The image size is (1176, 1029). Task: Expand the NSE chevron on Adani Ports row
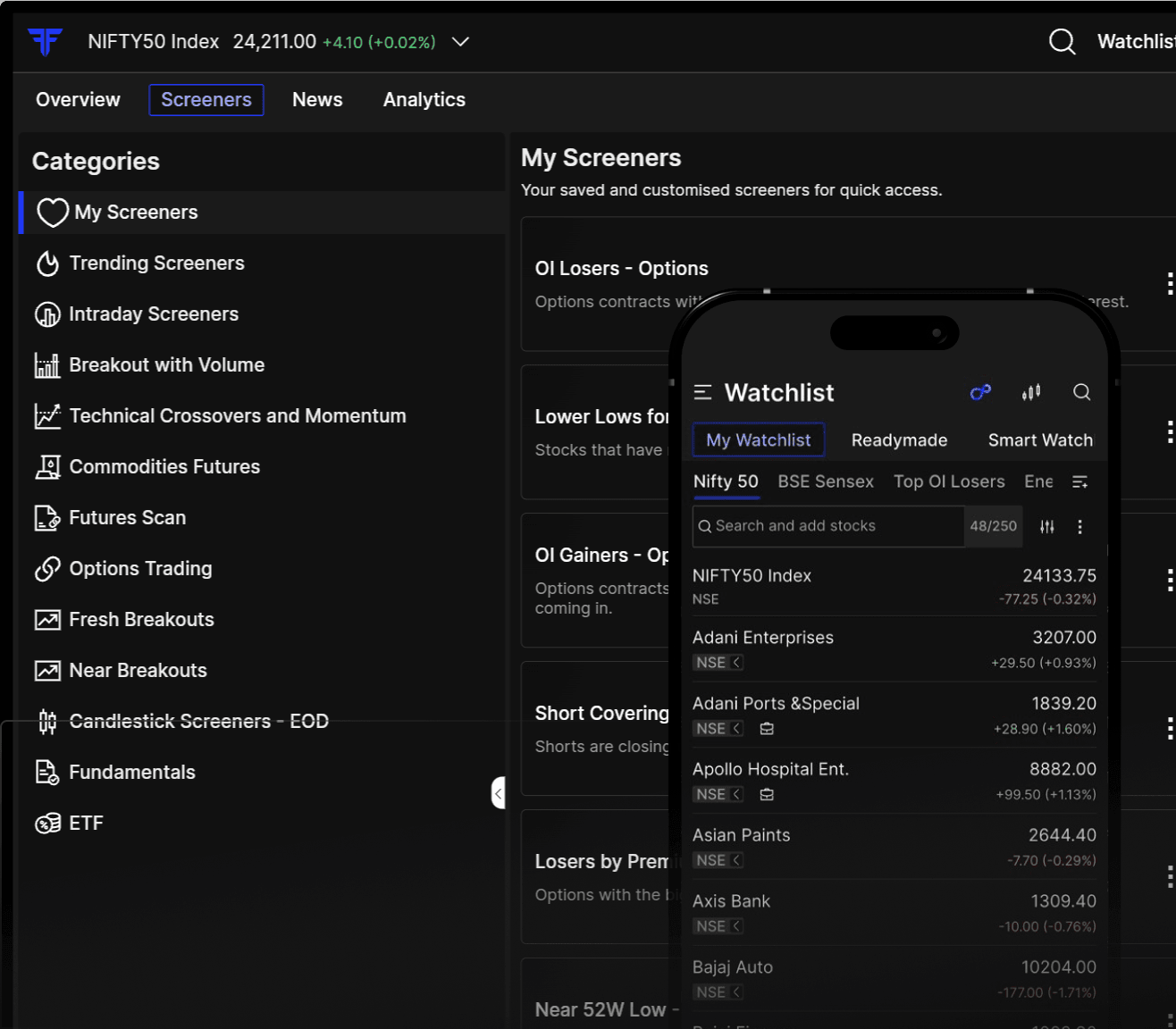click(736, 729)
